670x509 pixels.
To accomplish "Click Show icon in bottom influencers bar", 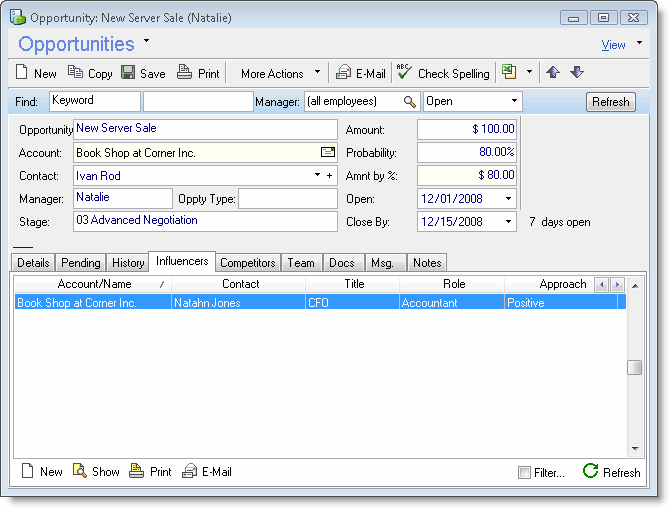I will pyautogui.click(x=80, y=471).
